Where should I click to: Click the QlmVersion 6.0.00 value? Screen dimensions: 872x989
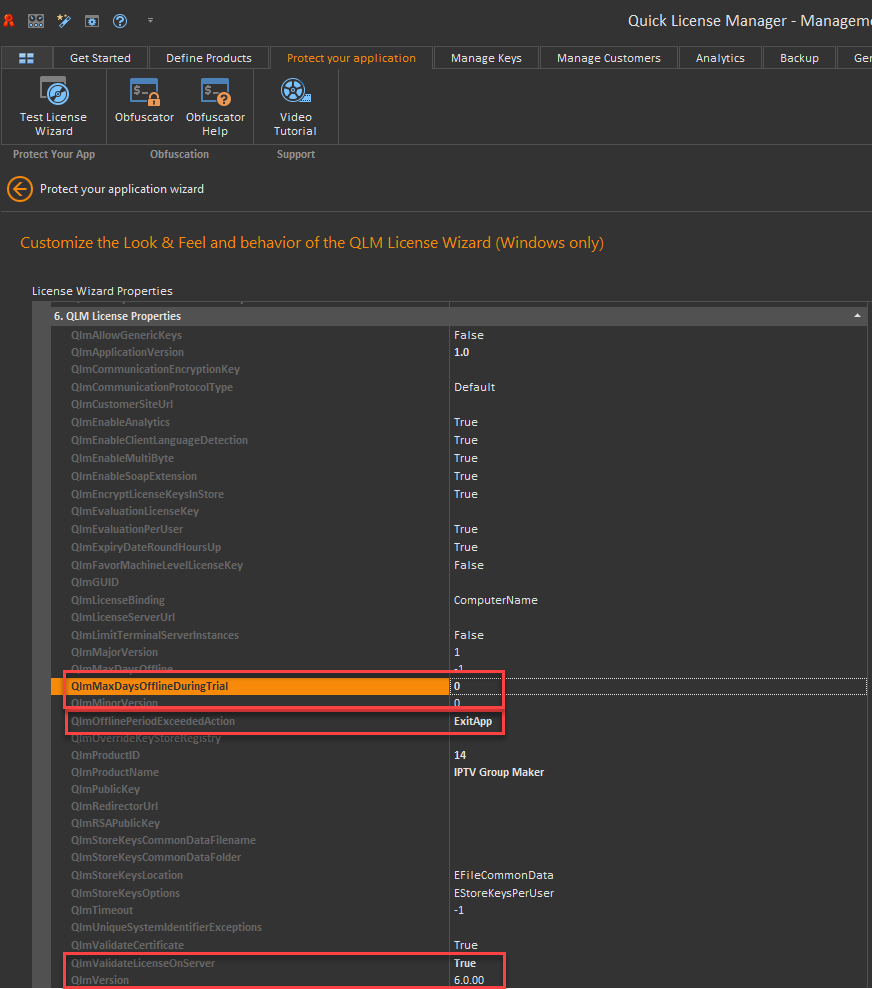[x=469, y=980]
